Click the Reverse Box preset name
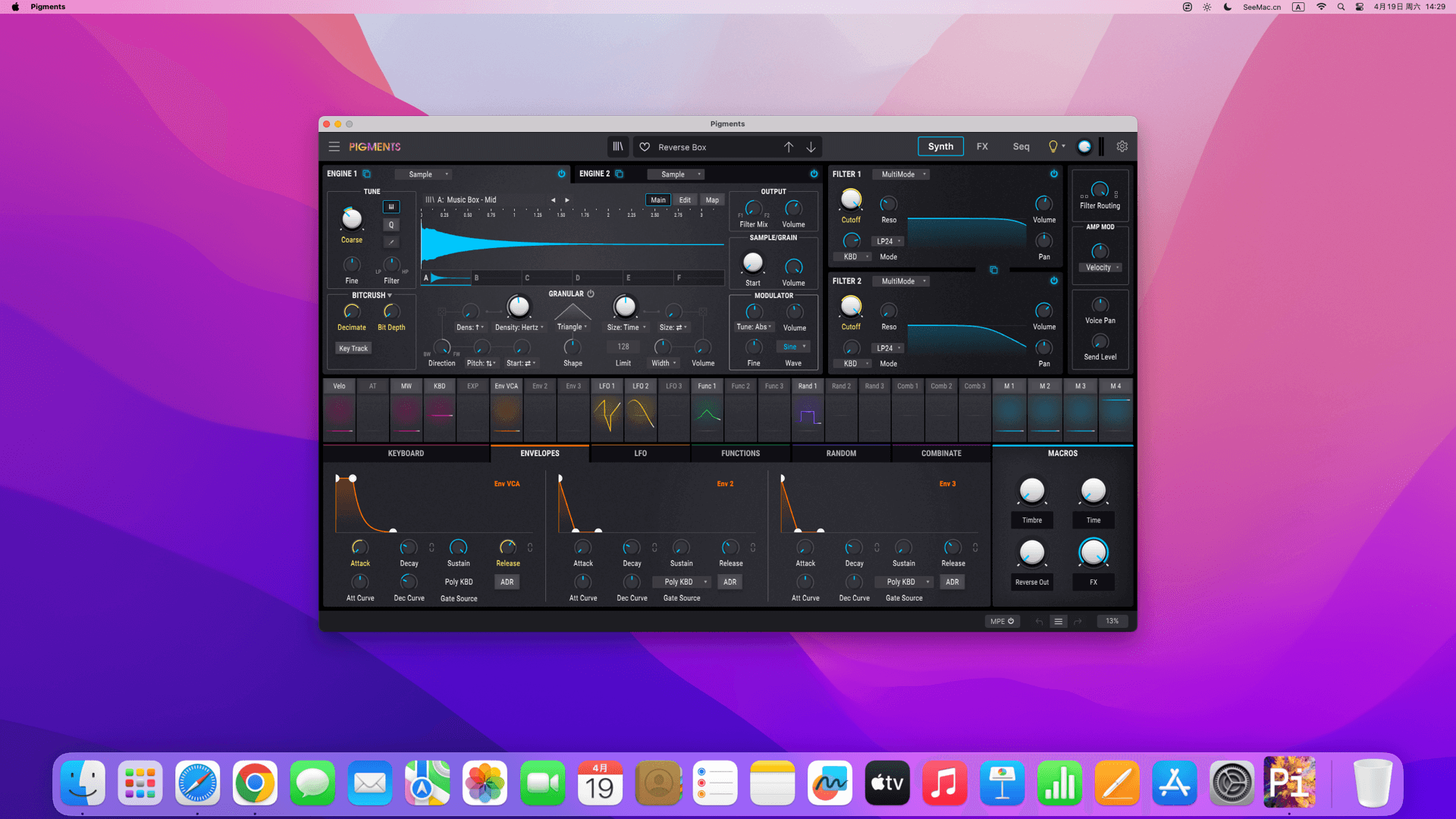This screenshot has width=1456, height=819. [x=682, y=147]
